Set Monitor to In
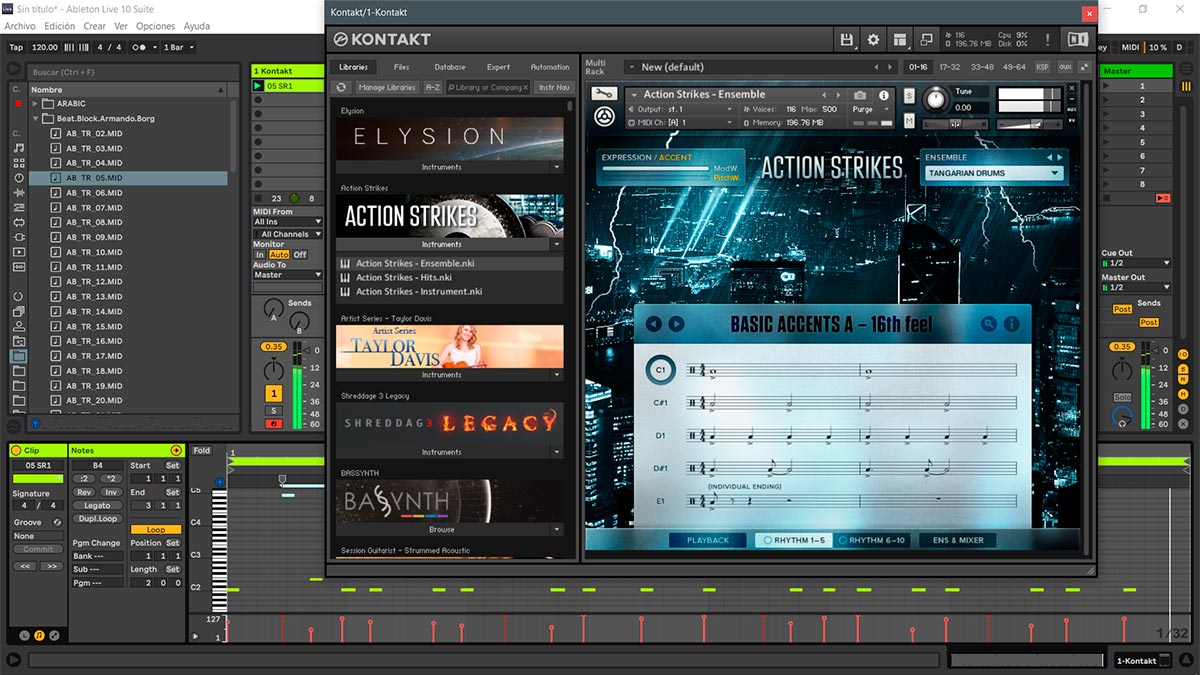 pos(260,255)
